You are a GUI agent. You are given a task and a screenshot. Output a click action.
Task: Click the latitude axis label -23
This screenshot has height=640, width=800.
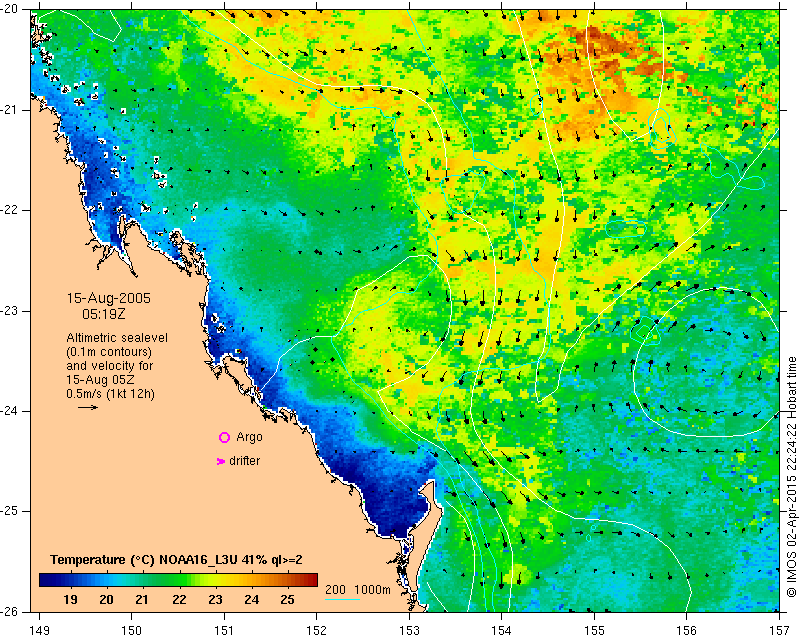[10, 311]
